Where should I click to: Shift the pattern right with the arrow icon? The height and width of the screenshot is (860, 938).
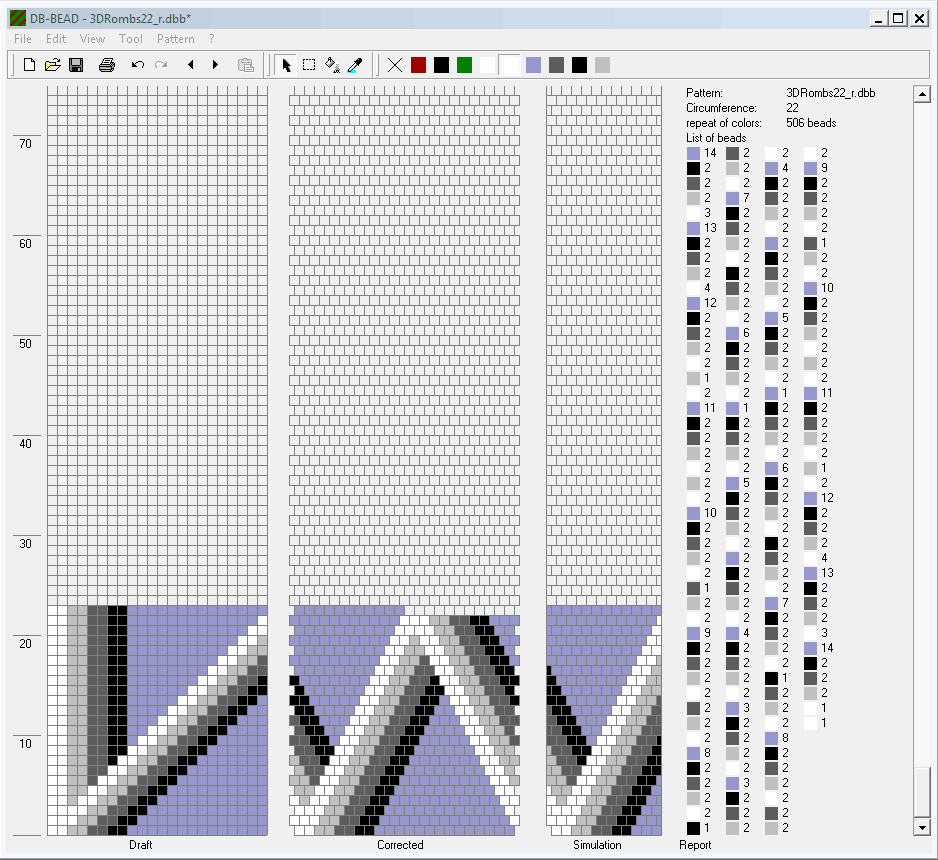click(x=215, y=65)
